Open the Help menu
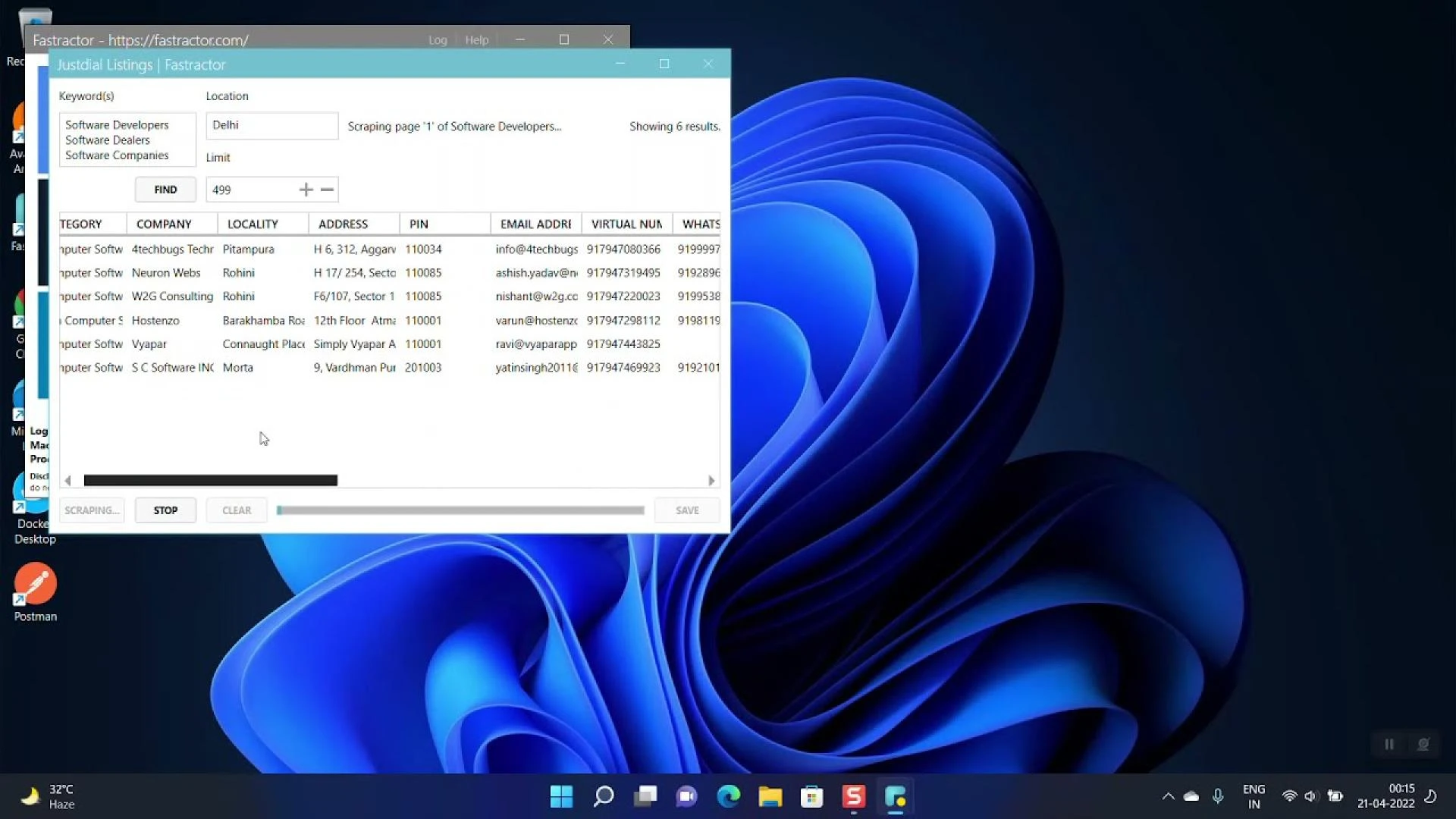Image resolution: width=1456 pixels, height=819 pixels. (476, 40)
